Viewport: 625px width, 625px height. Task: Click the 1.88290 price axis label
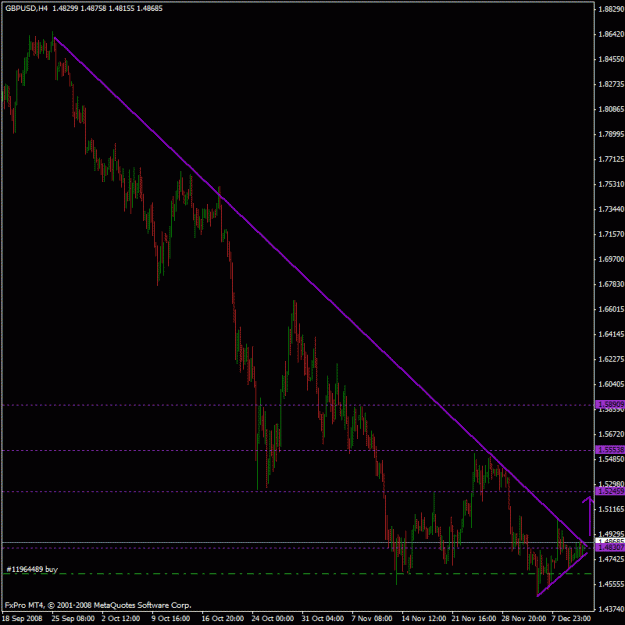coord(611,9)
